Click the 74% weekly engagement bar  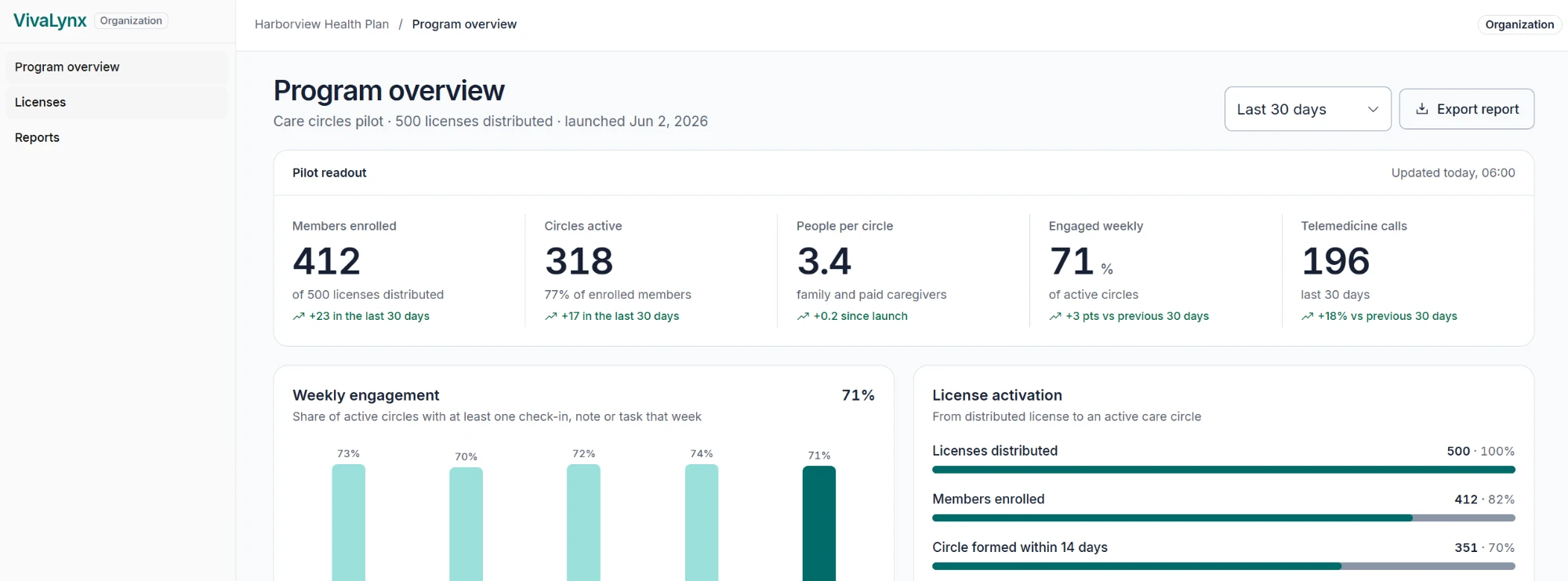point(702,522)
